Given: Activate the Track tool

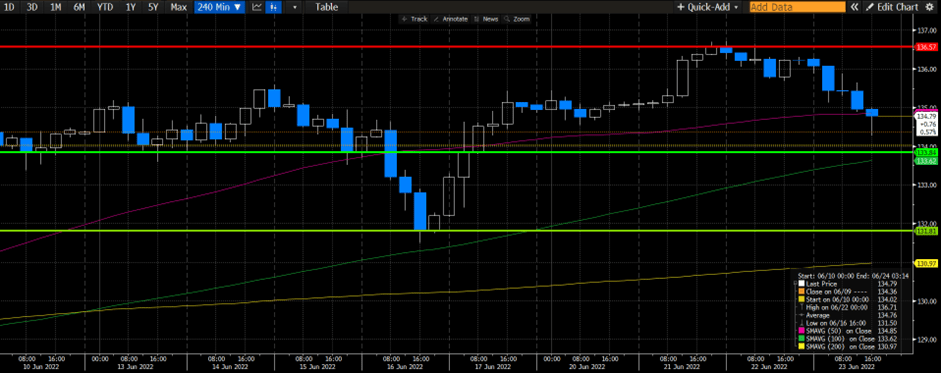Looking at the screenshot, I should pyautogui.click(x=414, y=19).
